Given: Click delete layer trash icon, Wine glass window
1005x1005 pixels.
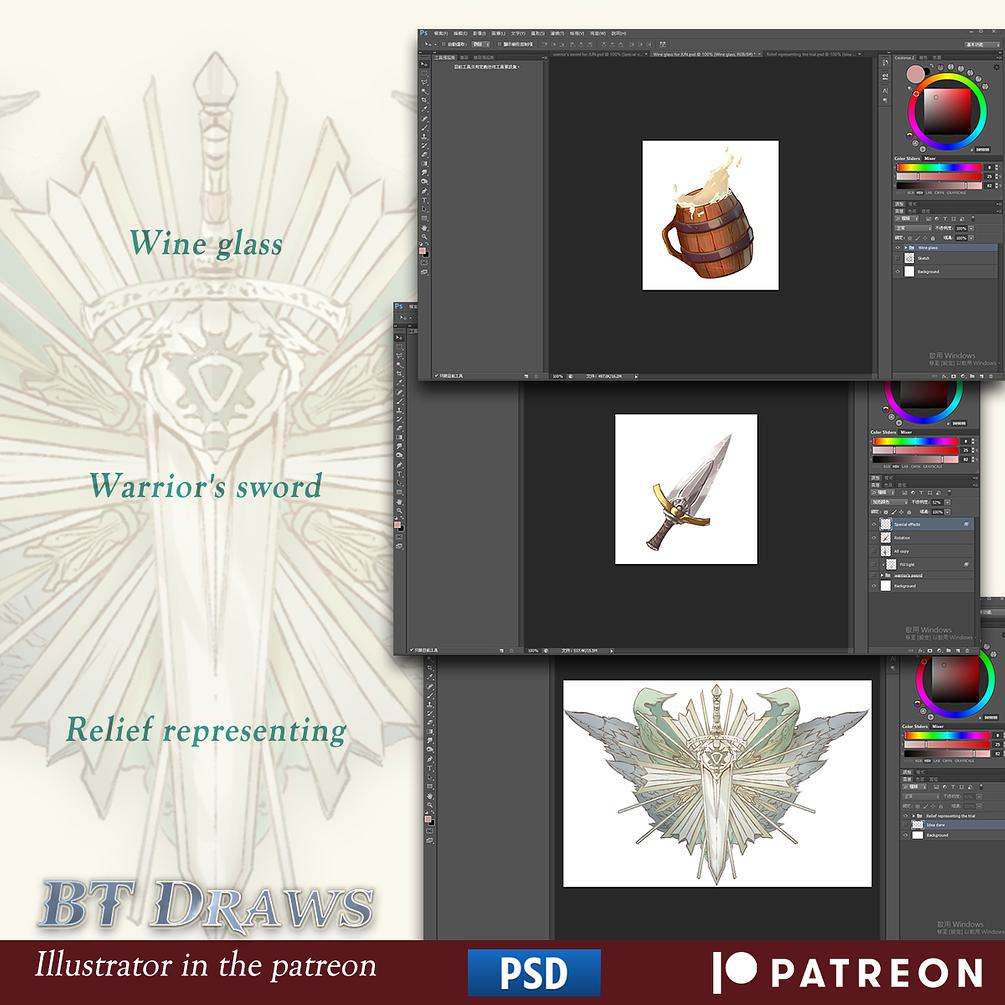Looking at the screenshot, I should 990,376.
